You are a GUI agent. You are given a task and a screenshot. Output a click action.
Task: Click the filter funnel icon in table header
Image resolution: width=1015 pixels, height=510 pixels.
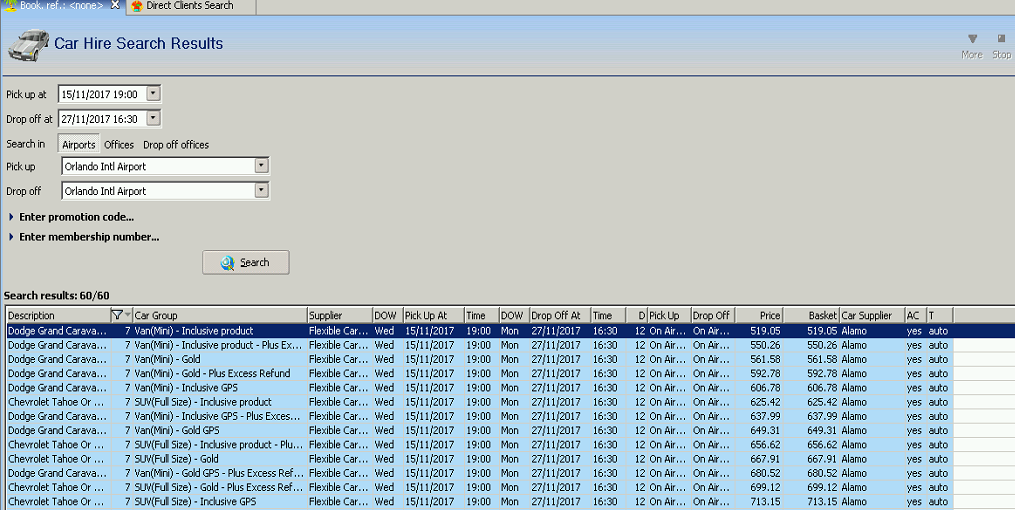click(117, 315)
